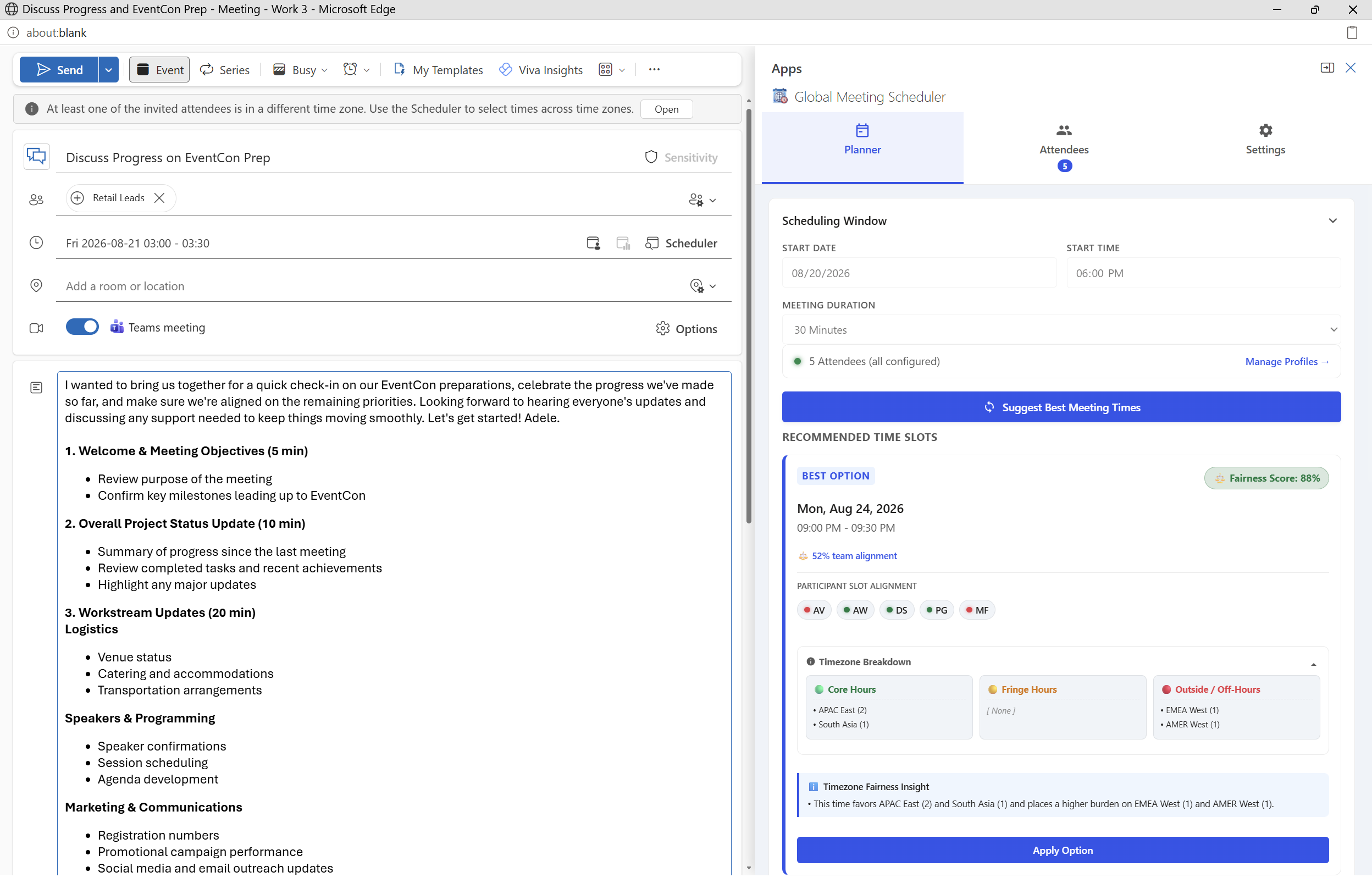
Task: Click the calendar availability icon
Action: [593, 243]
